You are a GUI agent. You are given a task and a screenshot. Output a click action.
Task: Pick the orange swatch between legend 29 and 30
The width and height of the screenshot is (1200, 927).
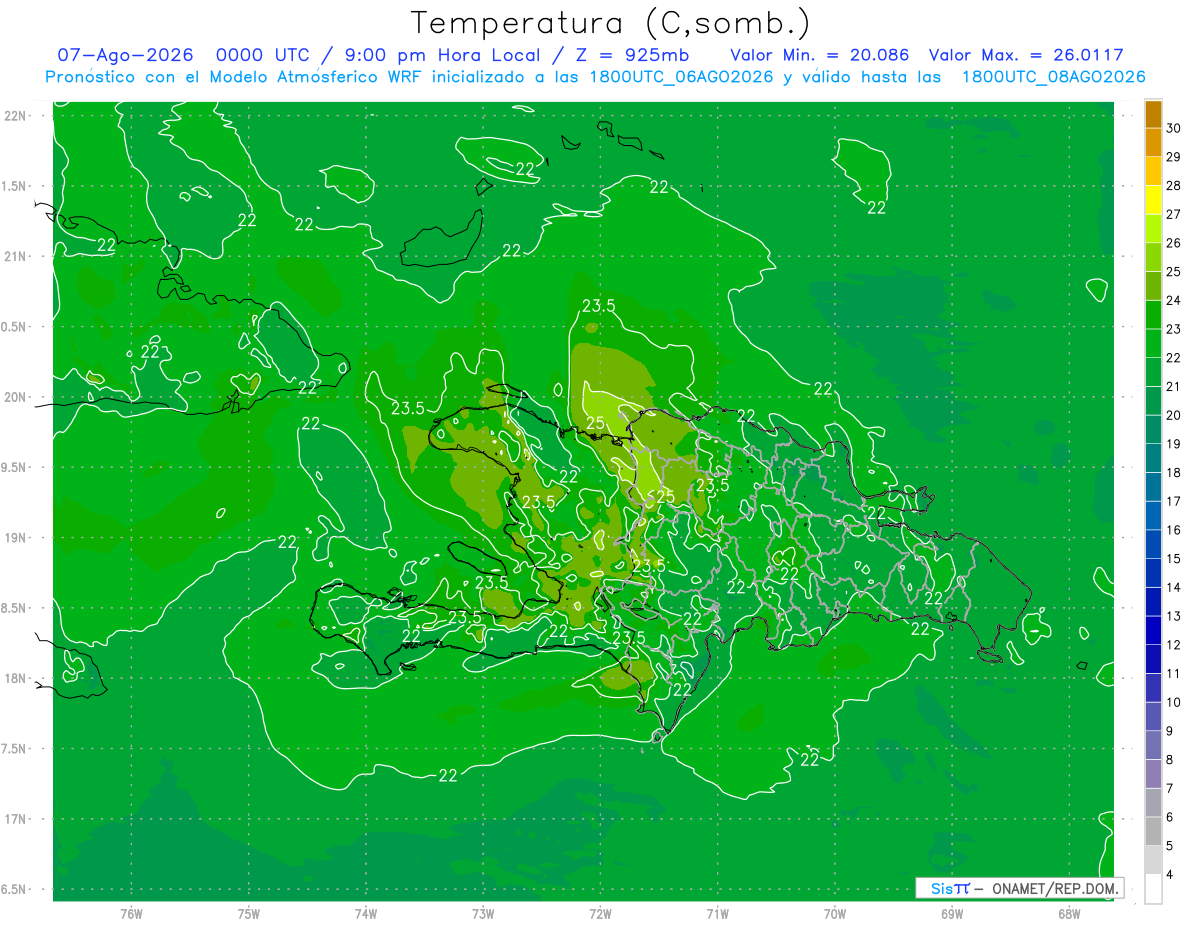point(1153,143)
